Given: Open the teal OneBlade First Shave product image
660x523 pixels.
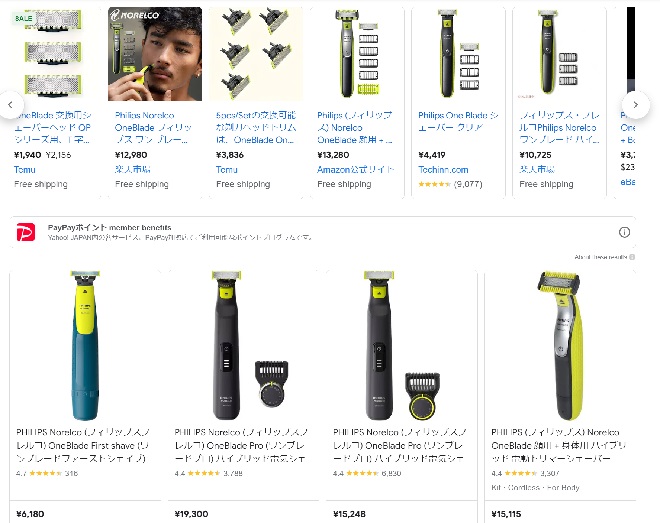Looking at the screenshot, I should point(85,345).
